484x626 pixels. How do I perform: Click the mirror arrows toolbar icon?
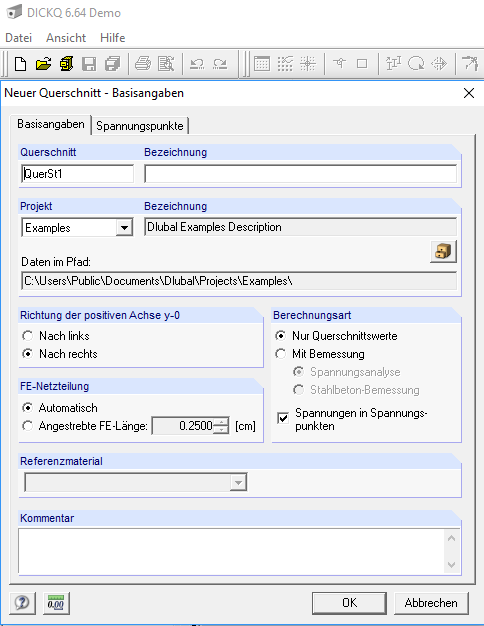439,64
